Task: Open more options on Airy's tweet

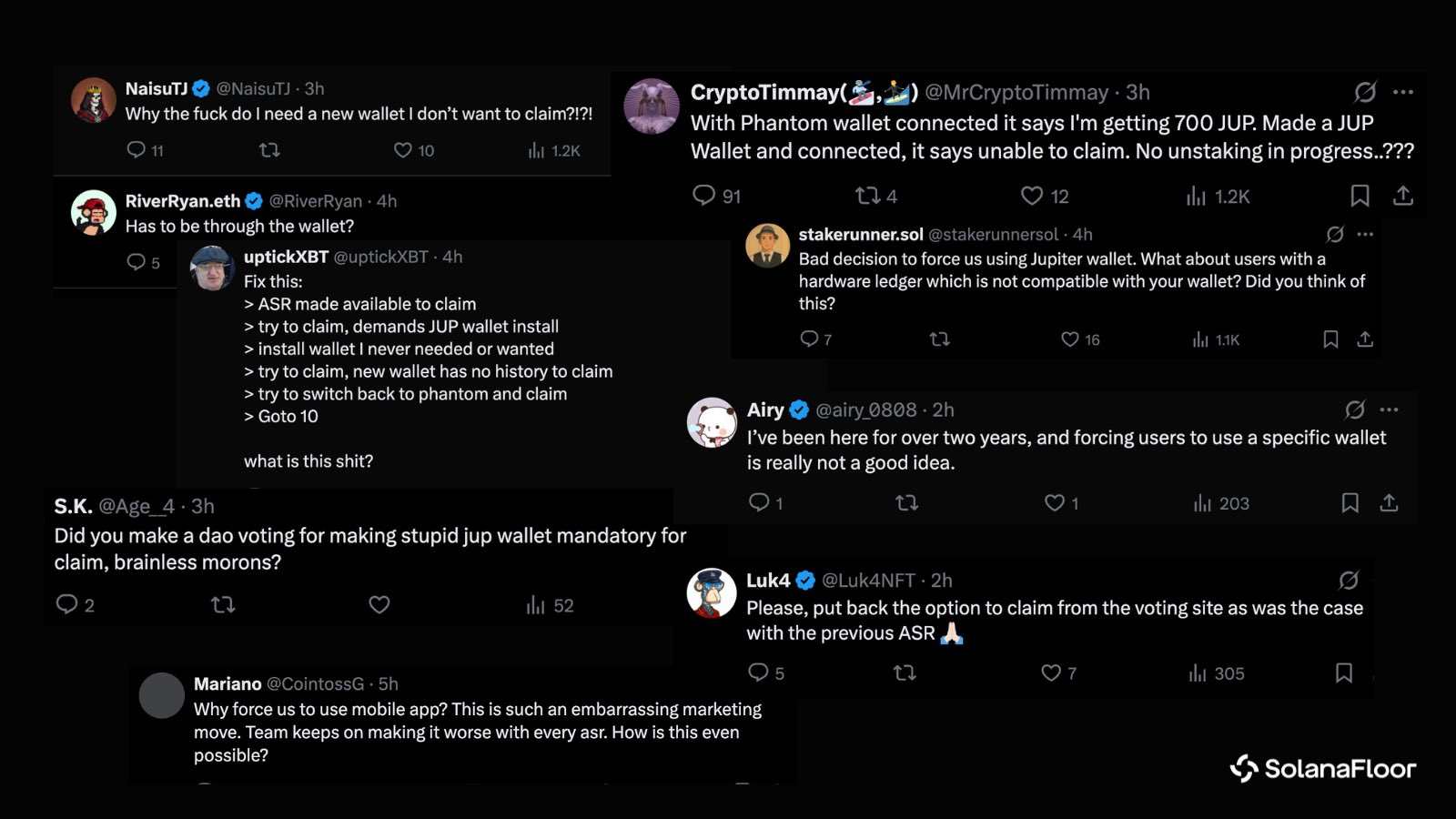Action: pos(1389,410)
